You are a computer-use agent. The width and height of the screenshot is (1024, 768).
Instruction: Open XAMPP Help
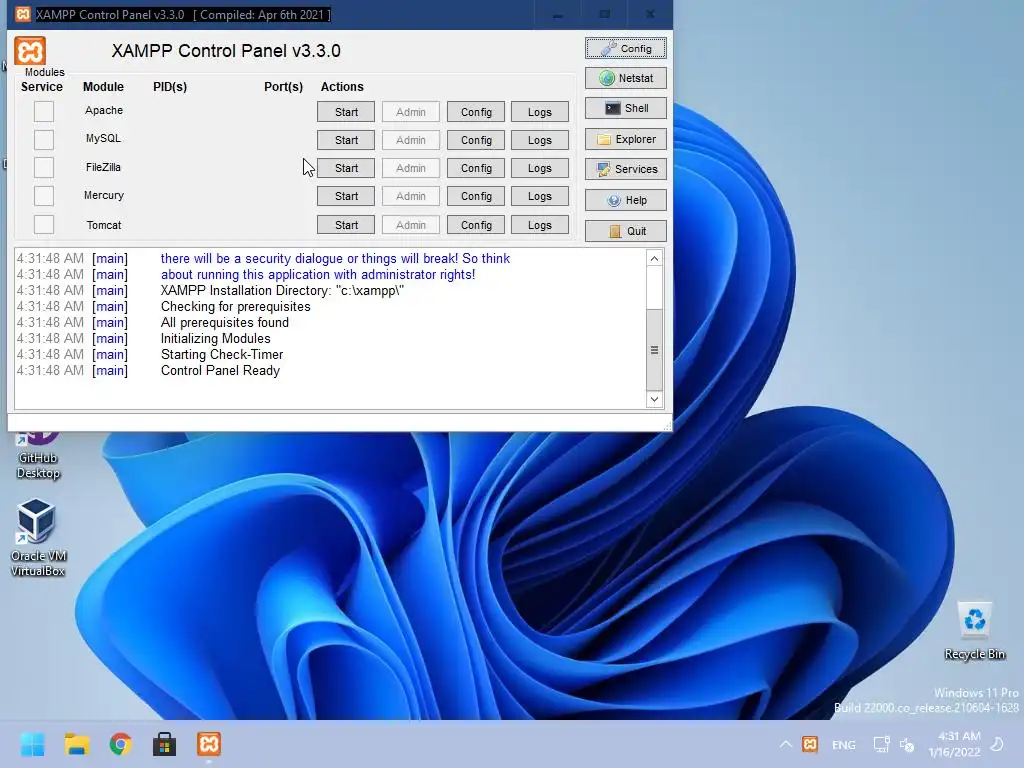point(626,200)
